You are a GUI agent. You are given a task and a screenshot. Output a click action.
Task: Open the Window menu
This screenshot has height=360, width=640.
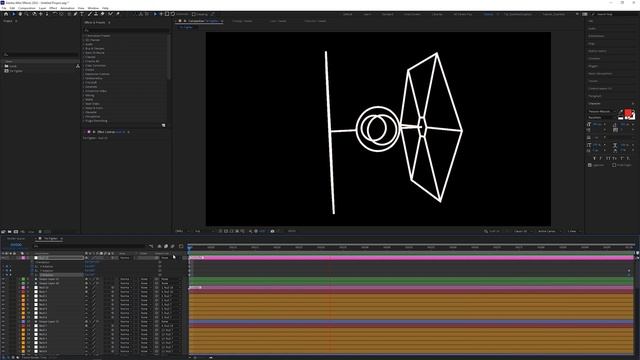(x=93, y=8)
